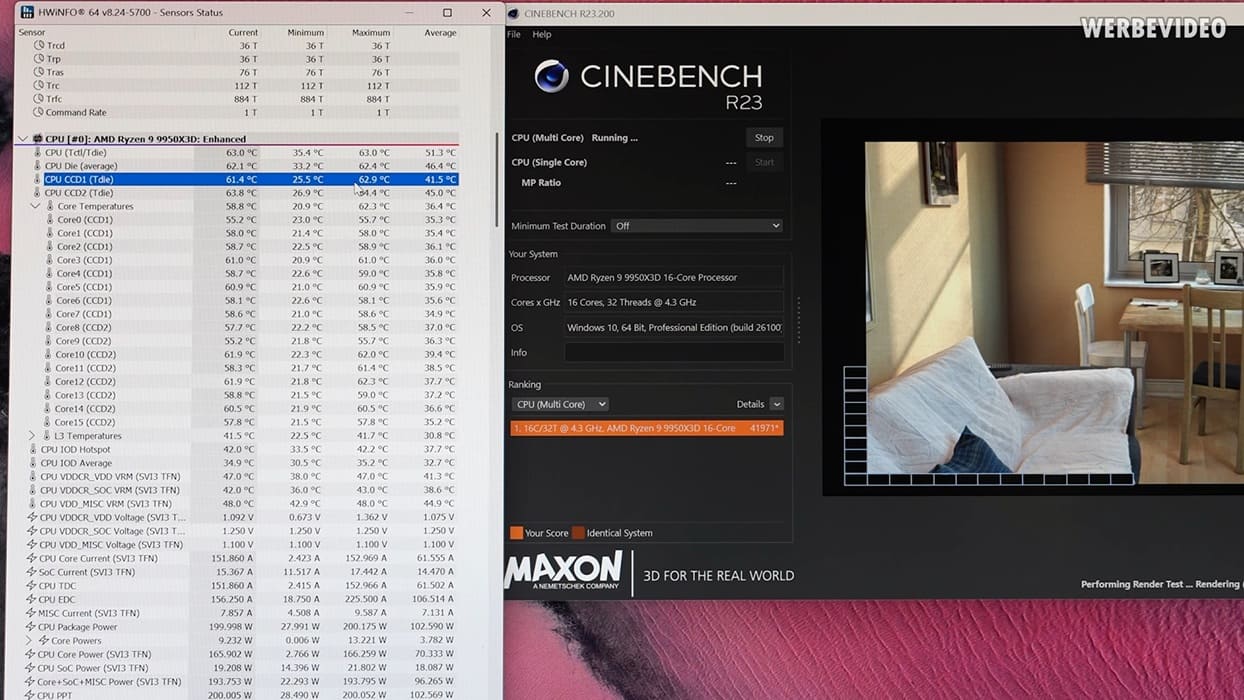
Task: Click thermometer icon beside CPU (Tctl/Tdie)
Action: pyautogui.click(x=38, y=153)
